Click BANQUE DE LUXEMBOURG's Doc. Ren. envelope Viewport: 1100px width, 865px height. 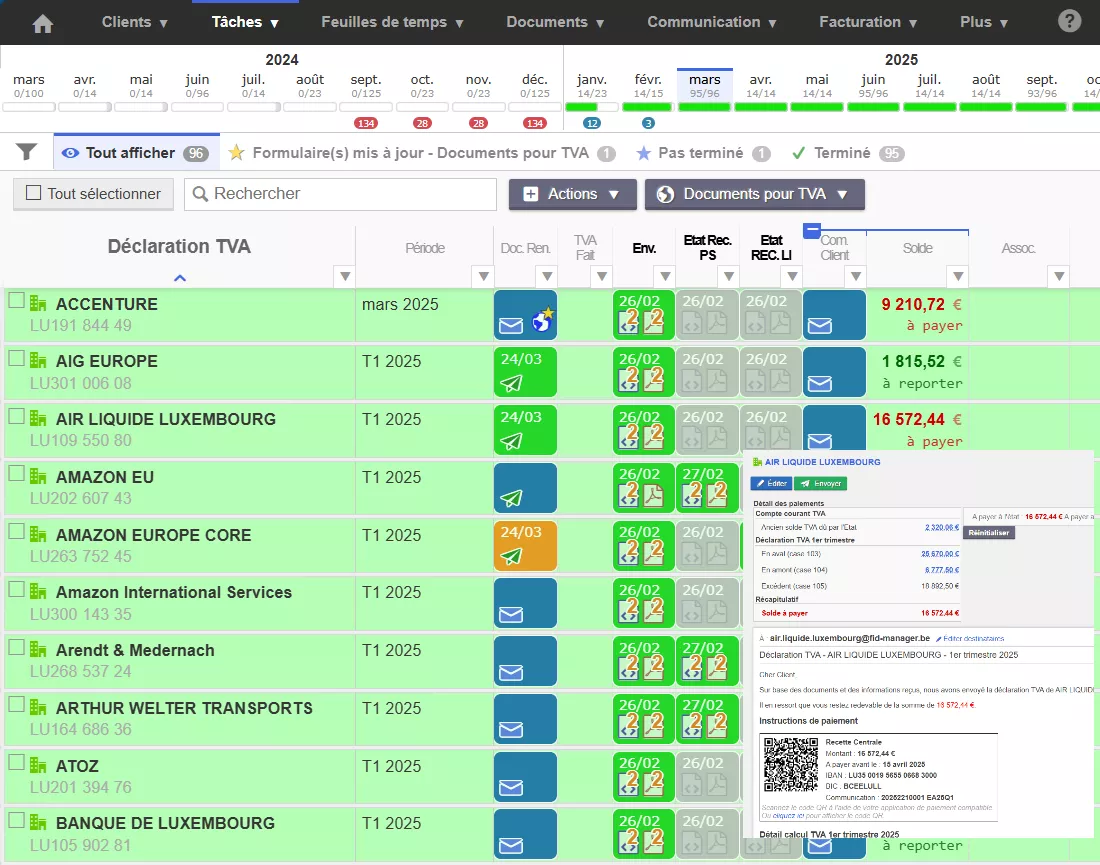511,846
